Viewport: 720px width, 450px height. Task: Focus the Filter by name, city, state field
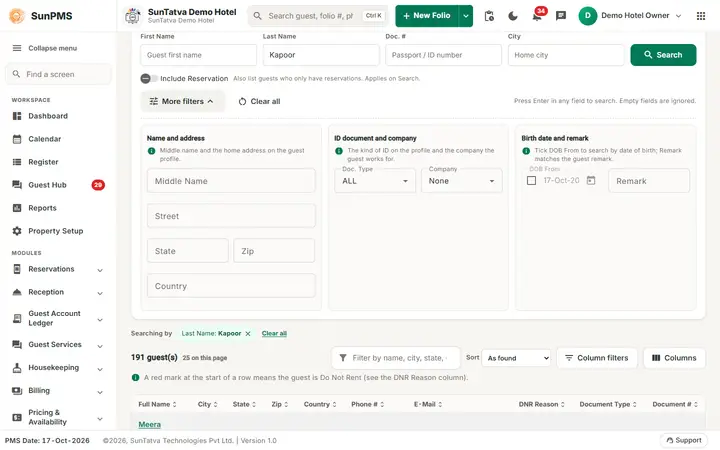[x=396, y=358]
